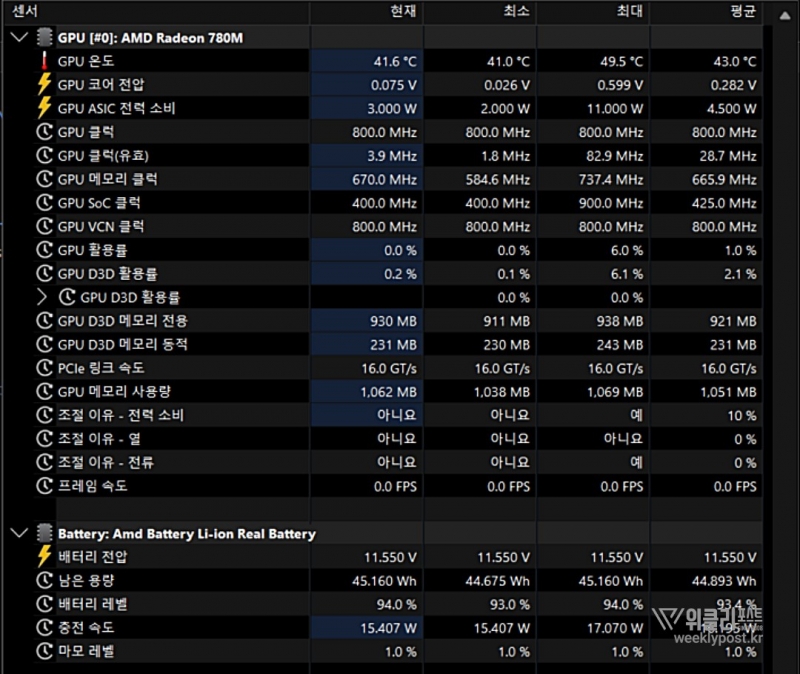800x674 pixels.
Task: Click the GPU 메모리 클럭 clock icon
Action: tap(44, 179)
